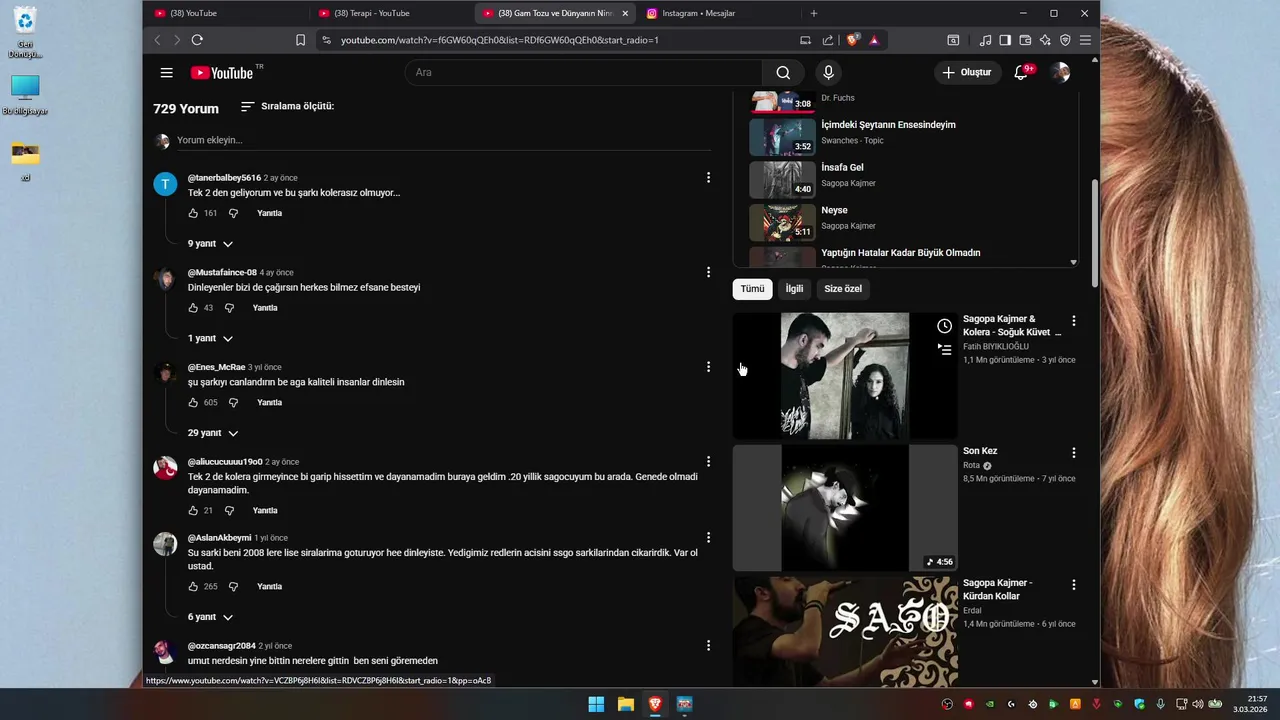
Task: Like the comment by @tanerbalbey5616
Action: (193, 213)
